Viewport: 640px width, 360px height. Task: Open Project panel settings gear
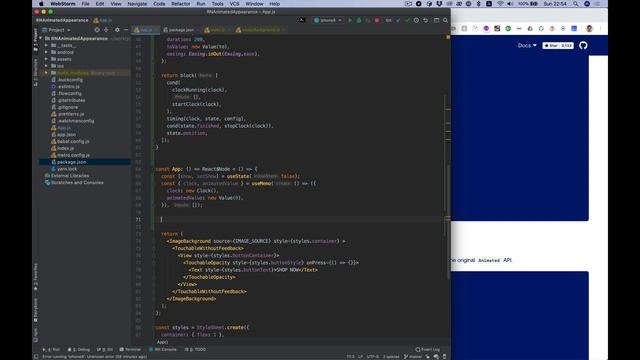117,30
